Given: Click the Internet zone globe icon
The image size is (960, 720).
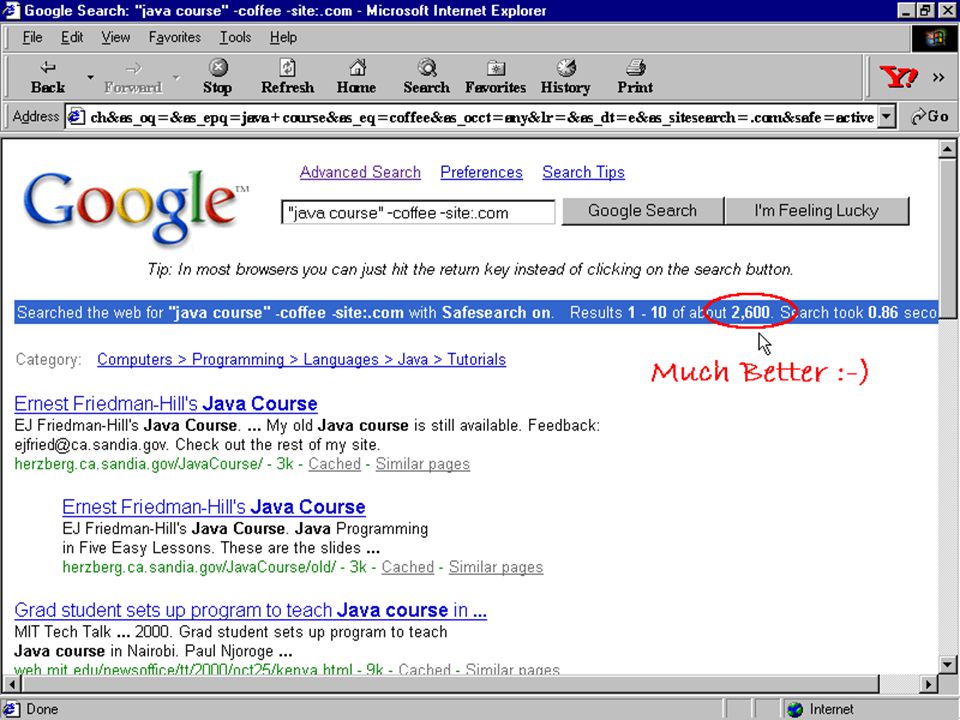Looking at the screenshot, I should [795, 709].
